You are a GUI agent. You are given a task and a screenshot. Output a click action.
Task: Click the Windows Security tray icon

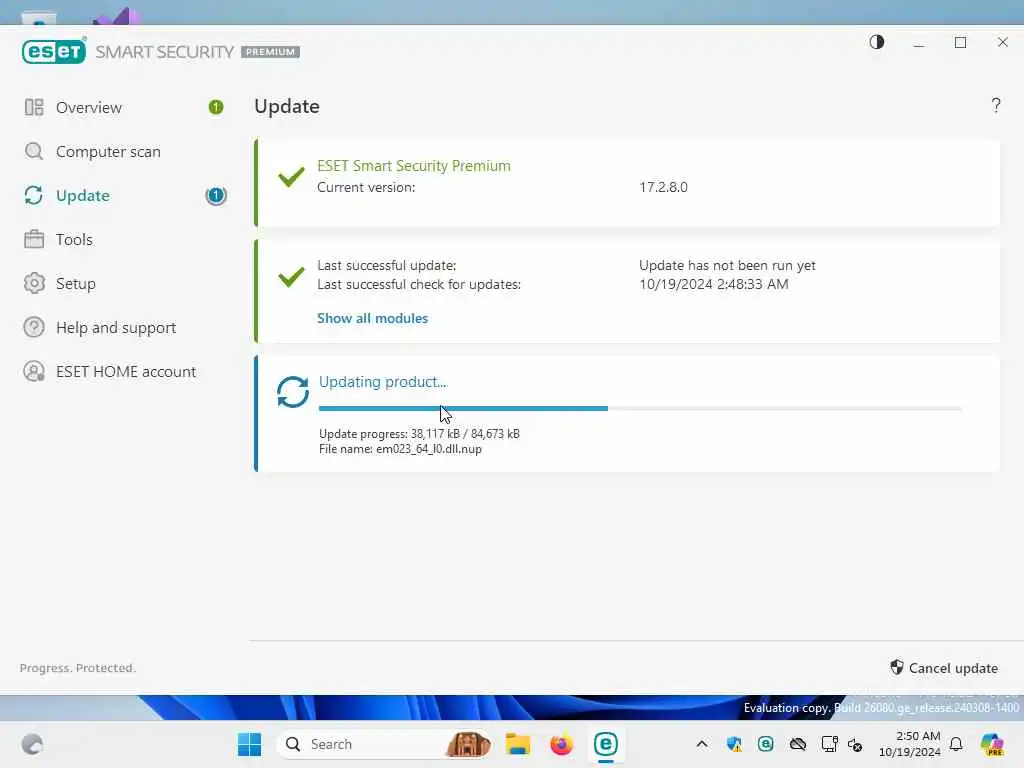(x=734, y=744)
